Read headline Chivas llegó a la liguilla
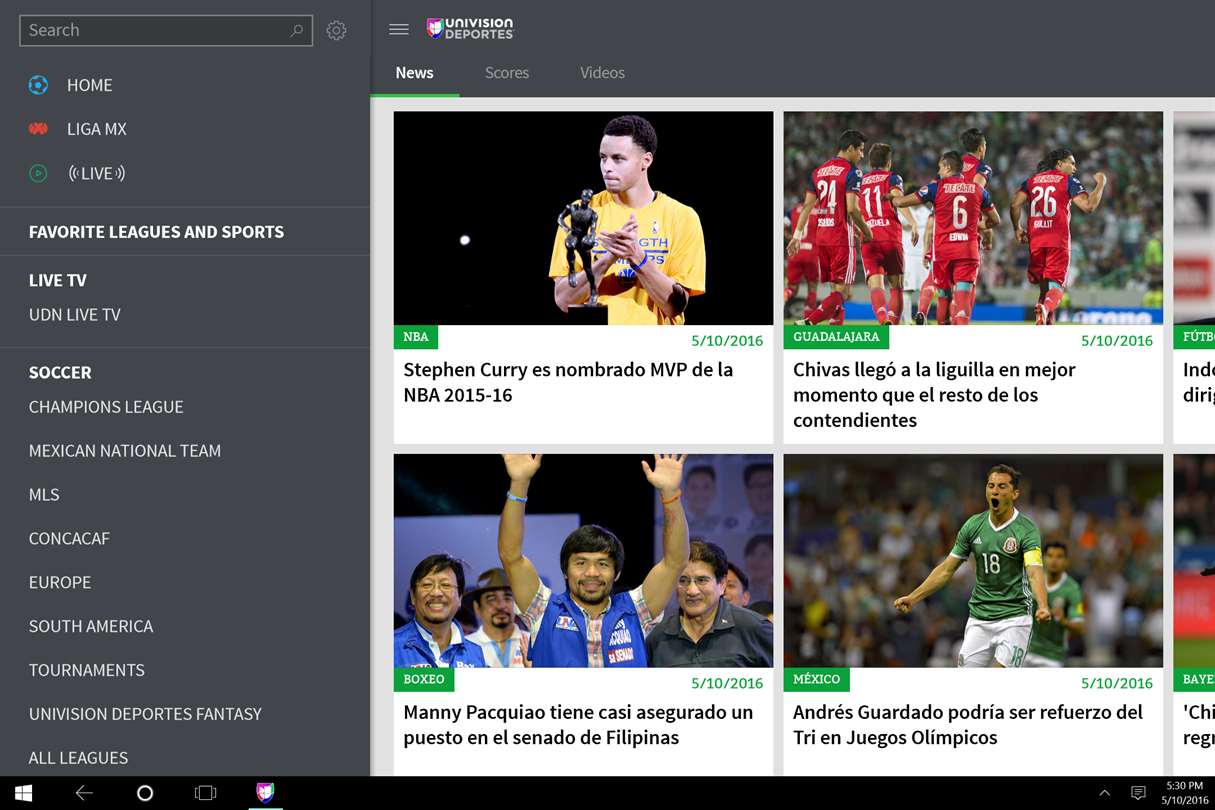 click(934, 395)
